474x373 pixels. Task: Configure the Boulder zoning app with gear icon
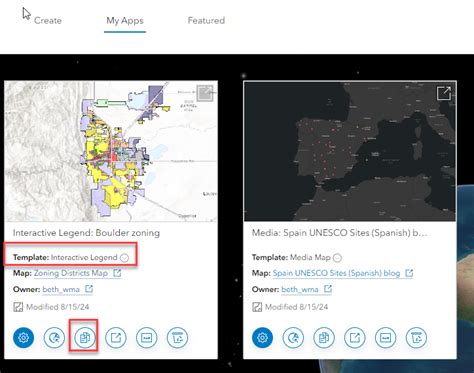23,338
